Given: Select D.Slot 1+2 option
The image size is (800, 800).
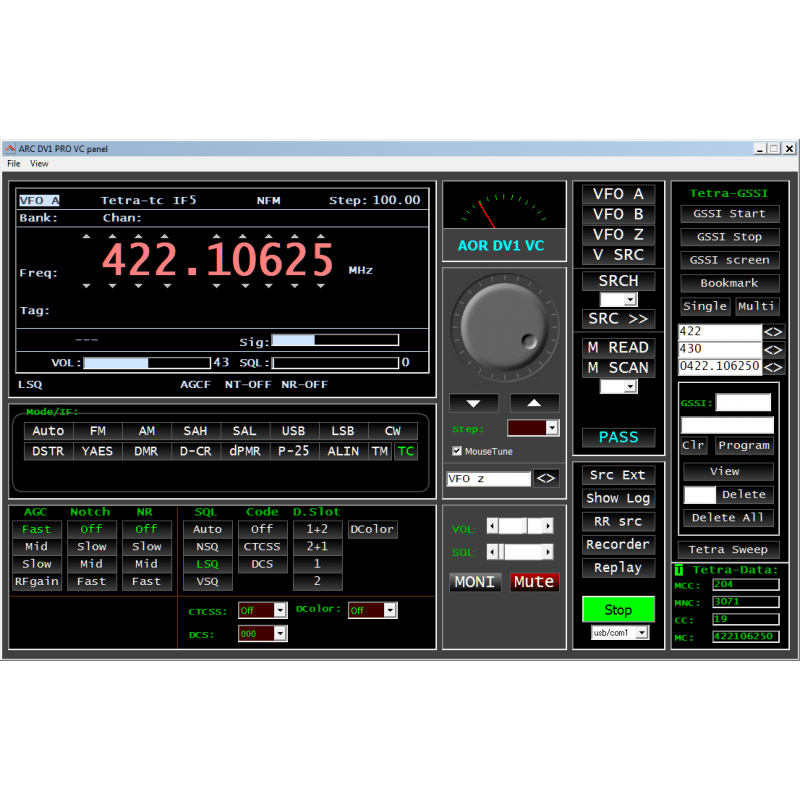Looking at the screenshot, I should click(317, 529).
